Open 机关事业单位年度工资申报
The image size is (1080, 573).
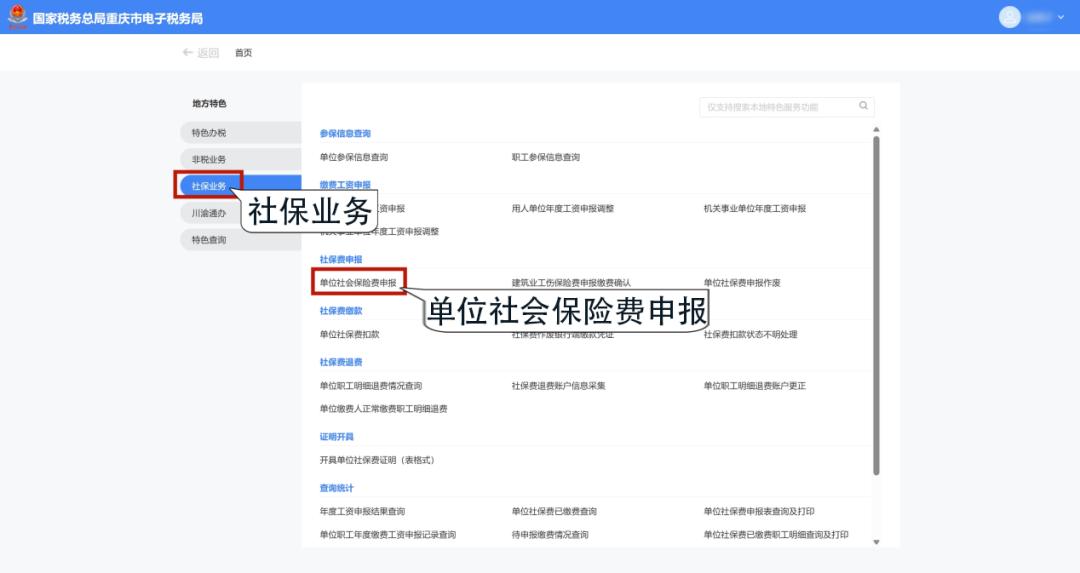coord(754,209)
